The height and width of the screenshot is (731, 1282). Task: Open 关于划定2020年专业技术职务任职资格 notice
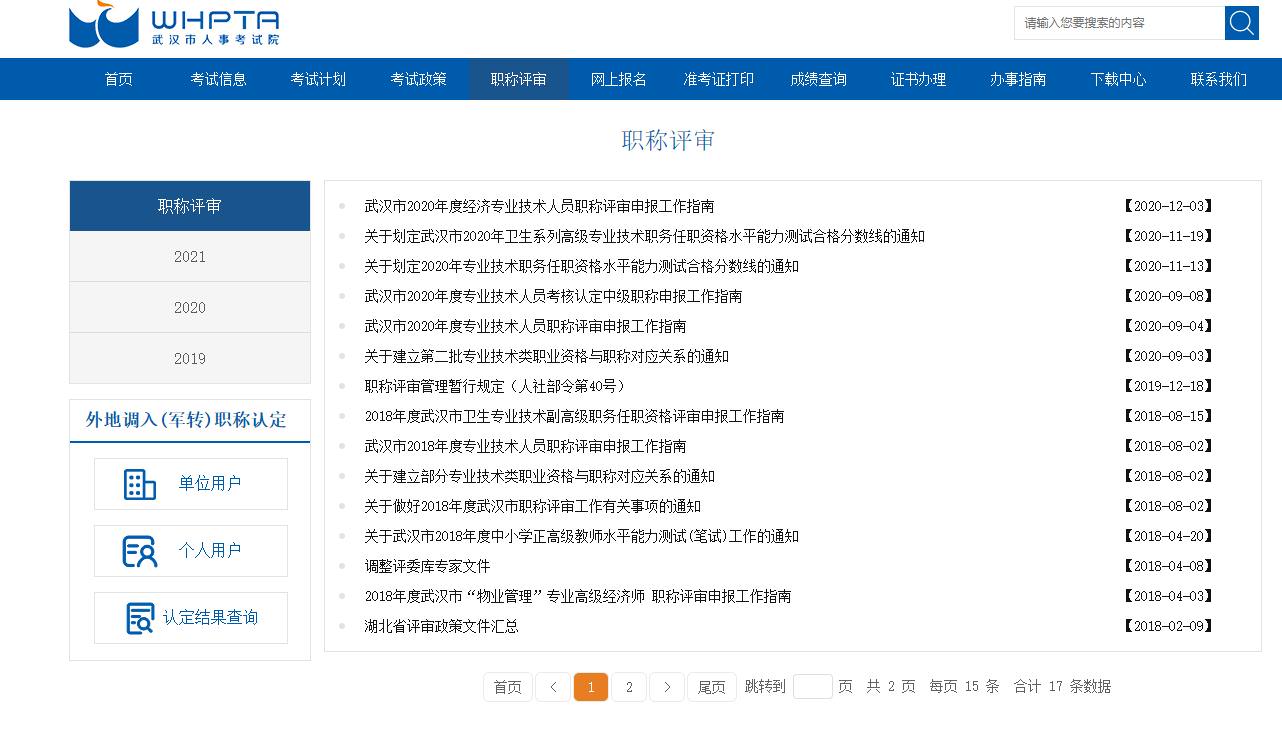pos(581,266)
